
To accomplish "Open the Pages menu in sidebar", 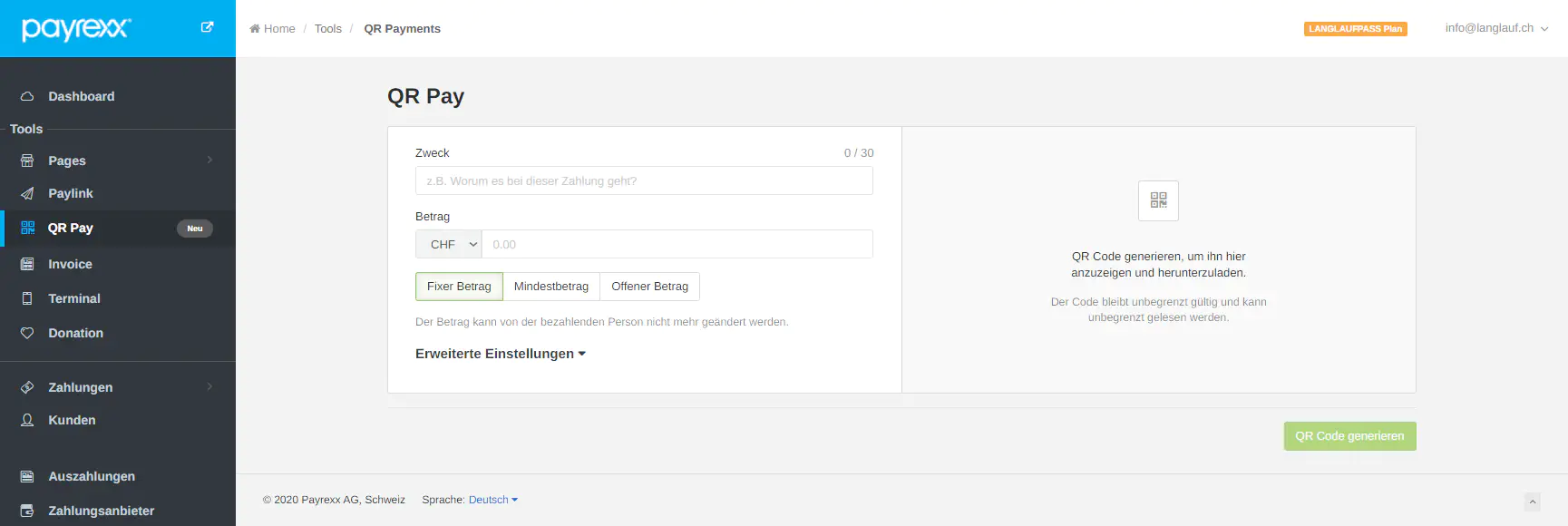I will coord(67,161).
